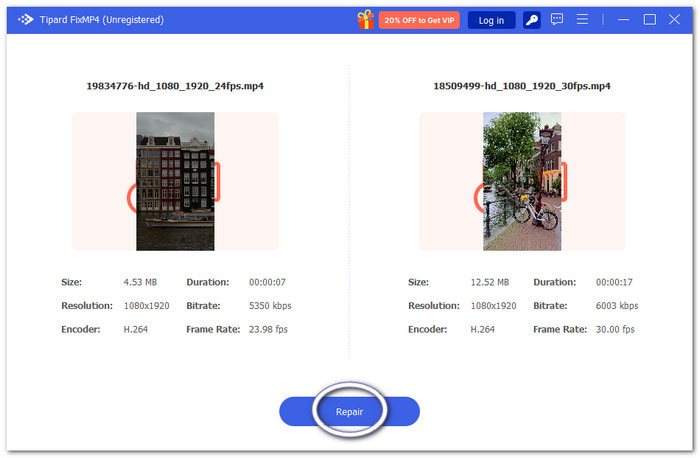Open the Log in button
Viewport: 700px width, 458px height.
tap(491, 20)
